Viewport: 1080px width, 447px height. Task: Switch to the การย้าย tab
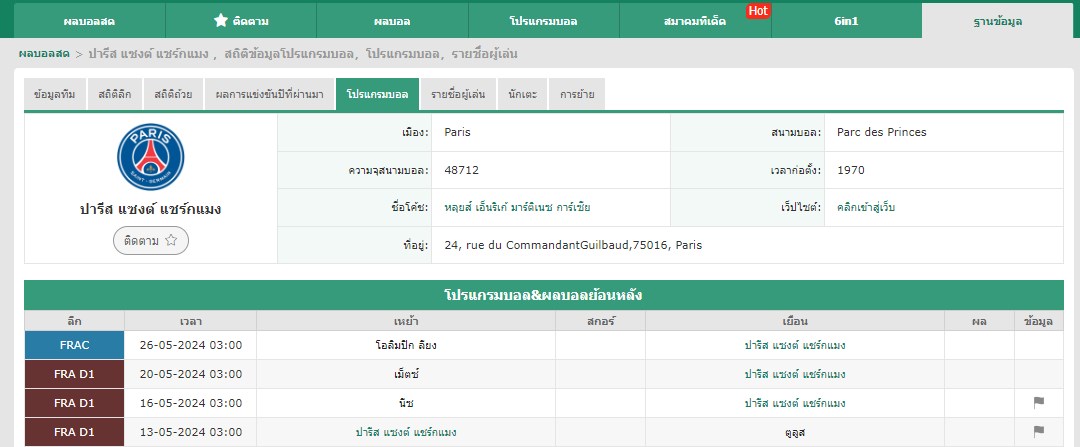click(x=577, y=94)
